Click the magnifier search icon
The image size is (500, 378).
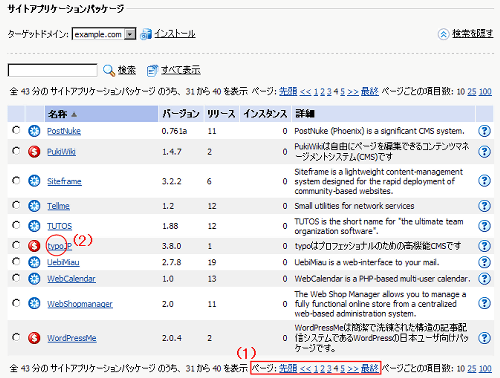[x=109, y=70]
